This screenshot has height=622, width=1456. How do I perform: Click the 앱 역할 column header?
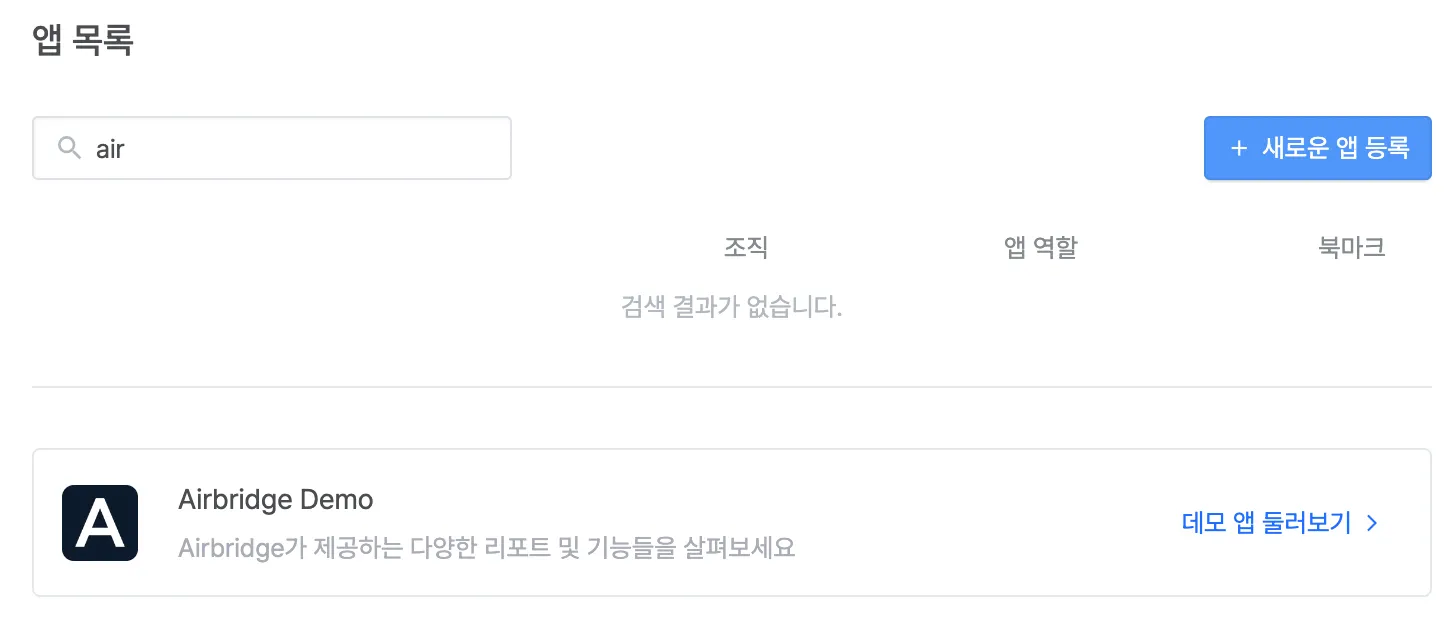click(x=1040, y=248)
